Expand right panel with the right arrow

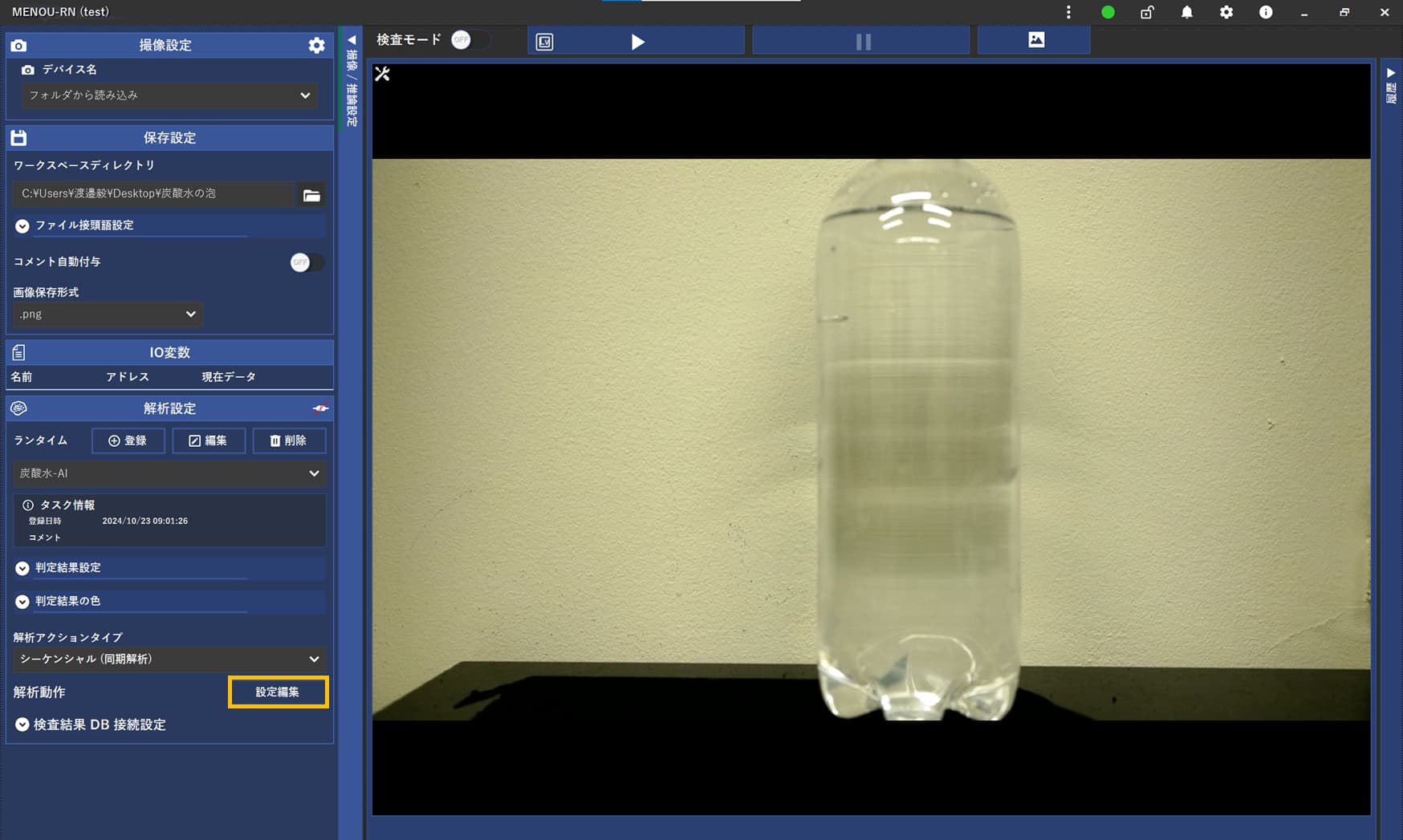pos(1391,73)
